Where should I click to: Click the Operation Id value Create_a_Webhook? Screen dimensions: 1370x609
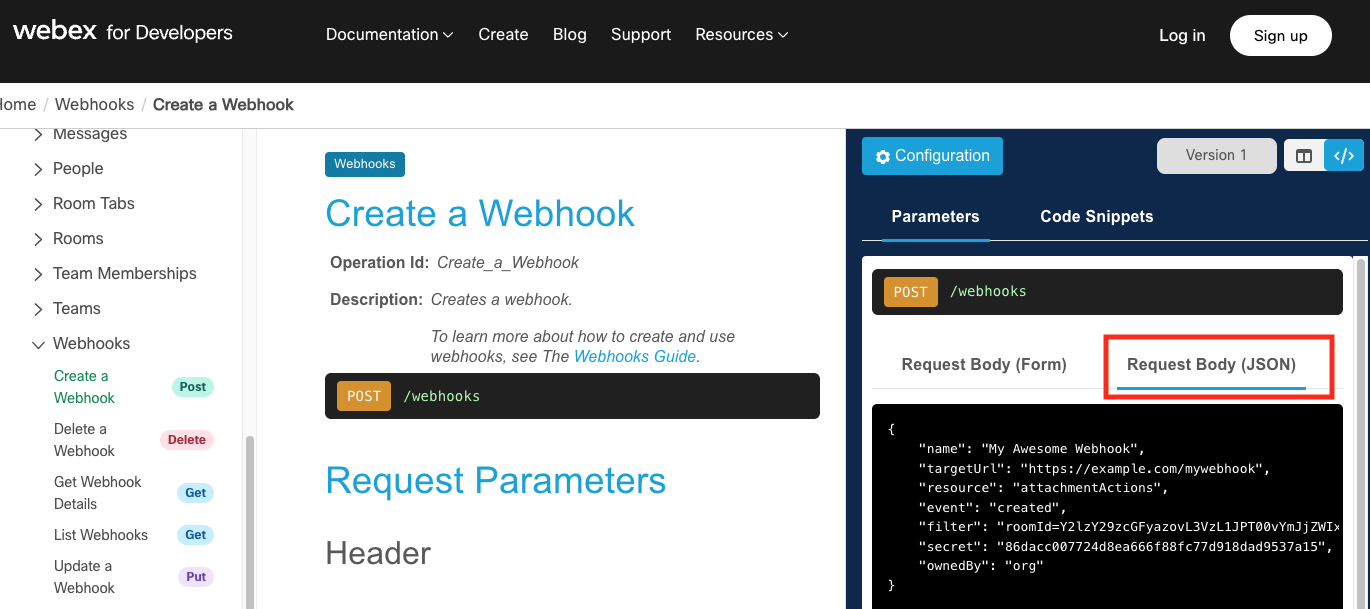coord(508,263)
